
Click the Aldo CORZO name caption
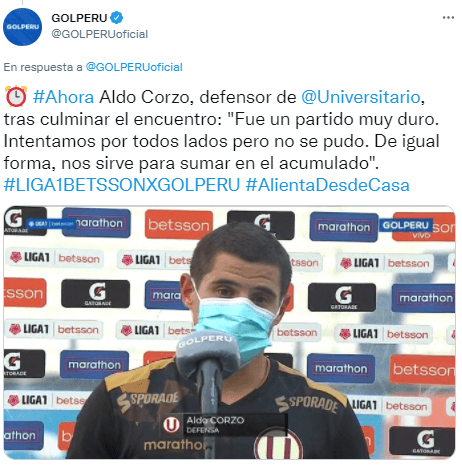215,420
